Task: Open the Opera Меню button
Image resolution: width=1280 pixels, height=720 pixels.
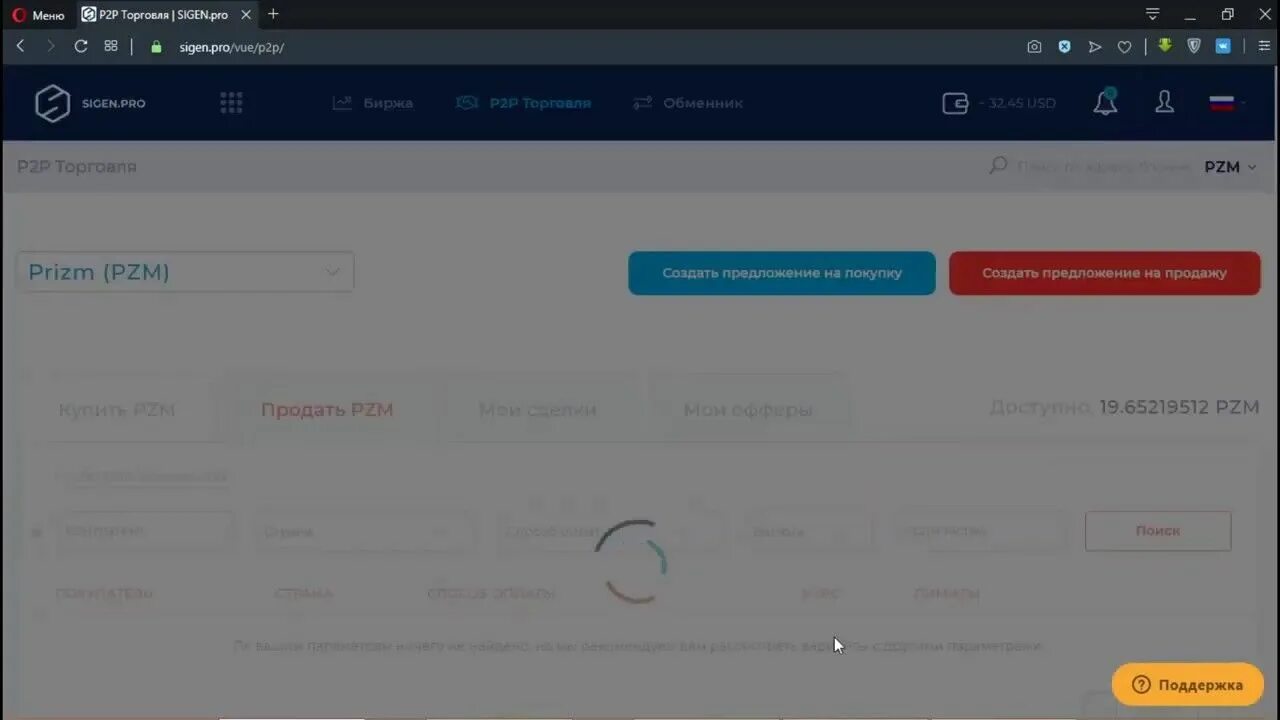Action: [38, 15]
